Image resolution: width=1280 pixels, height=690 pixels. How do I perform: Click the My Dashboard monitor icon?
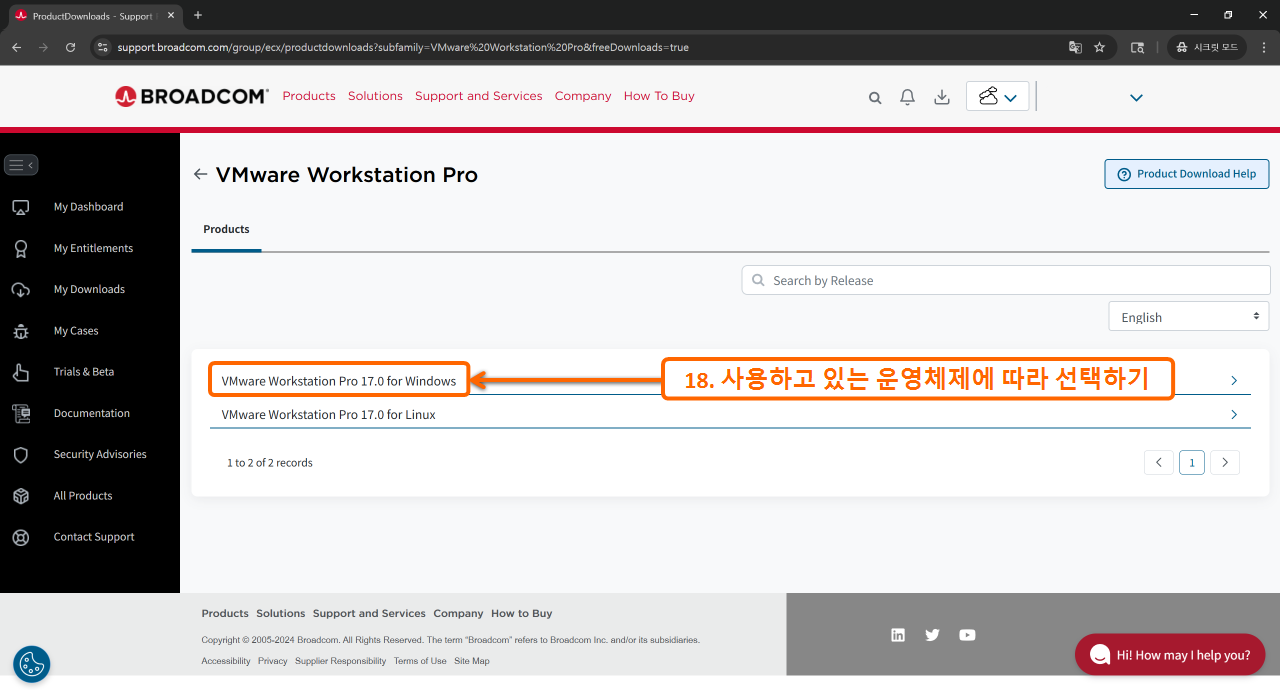(20, 207)
